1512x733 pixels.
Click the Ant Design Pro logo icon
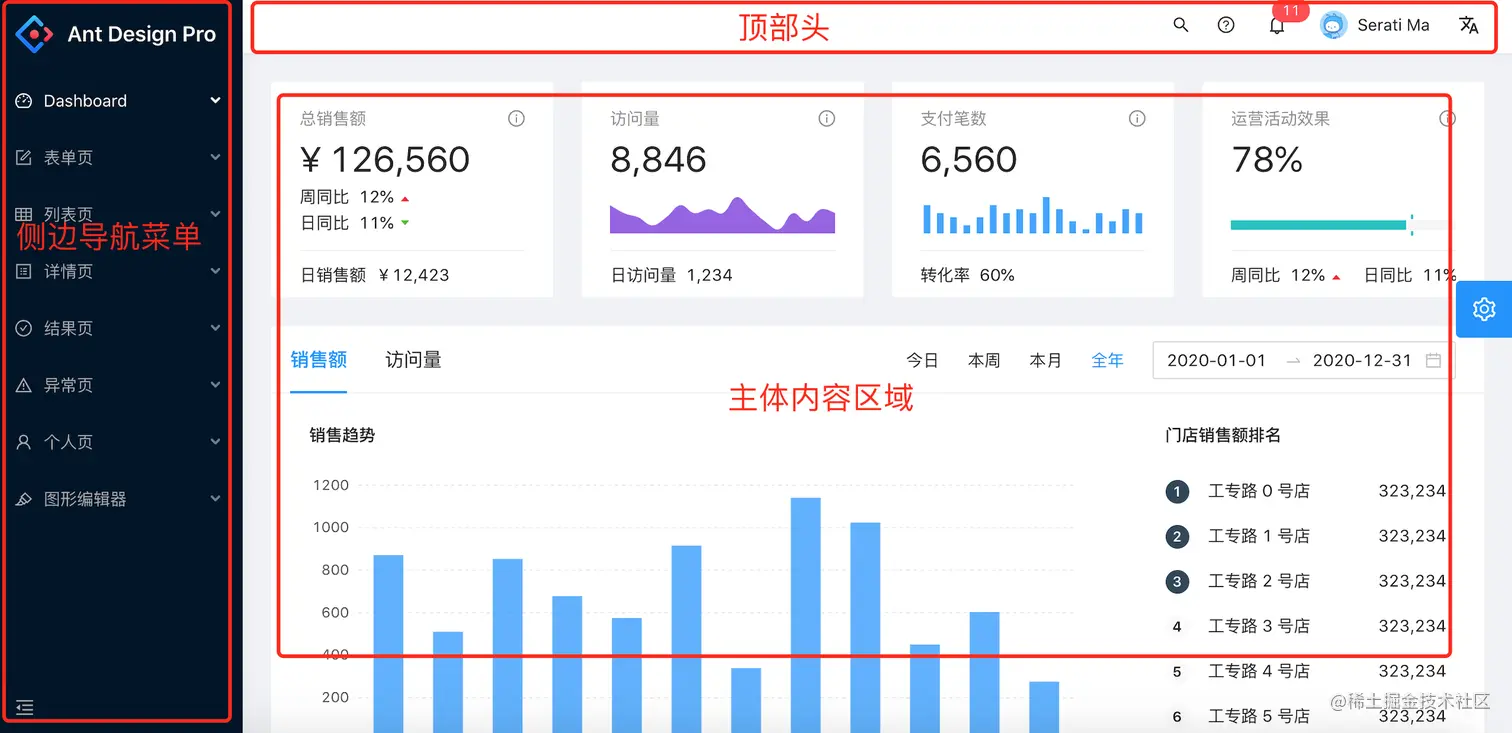point(34,34)
